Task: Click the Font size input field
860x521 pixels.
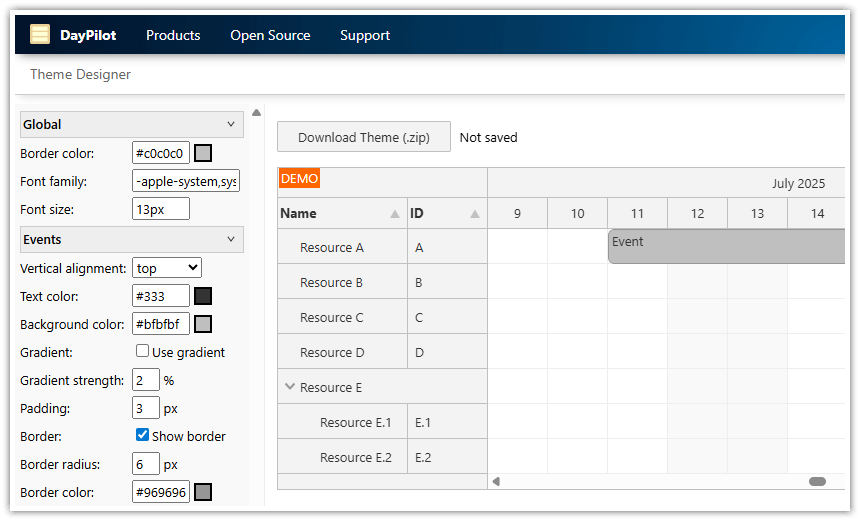Action: coord(161,209)
